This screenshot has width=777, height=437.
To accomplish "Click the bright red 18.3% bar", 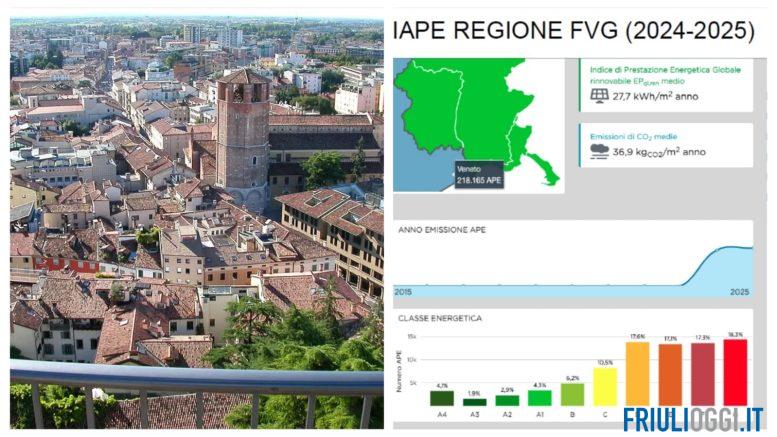I will (x=735, y=372).
